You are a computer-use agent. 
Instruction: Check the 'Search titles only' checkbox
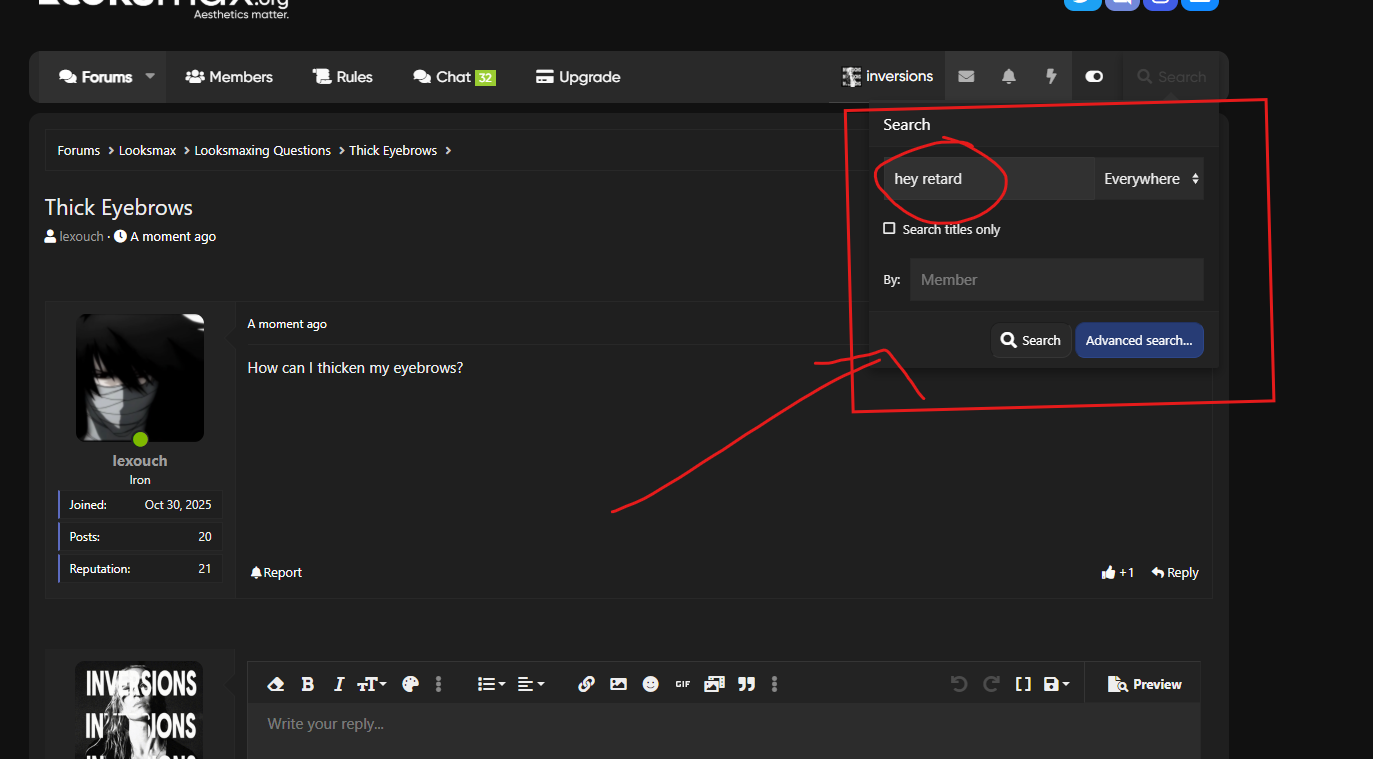click(x=889, y=229)
